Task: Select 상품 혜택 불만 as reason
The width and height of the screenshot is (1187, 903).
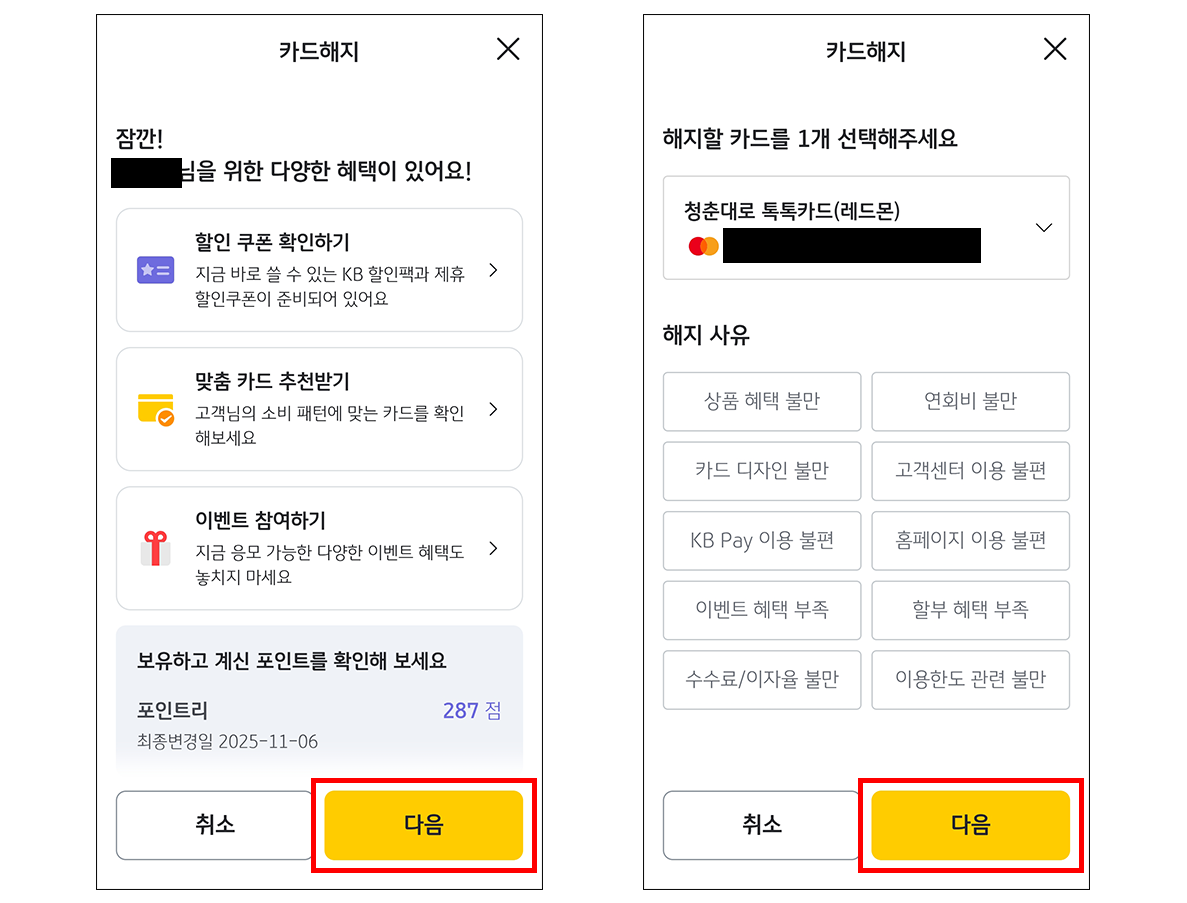Action: [762, 401]
